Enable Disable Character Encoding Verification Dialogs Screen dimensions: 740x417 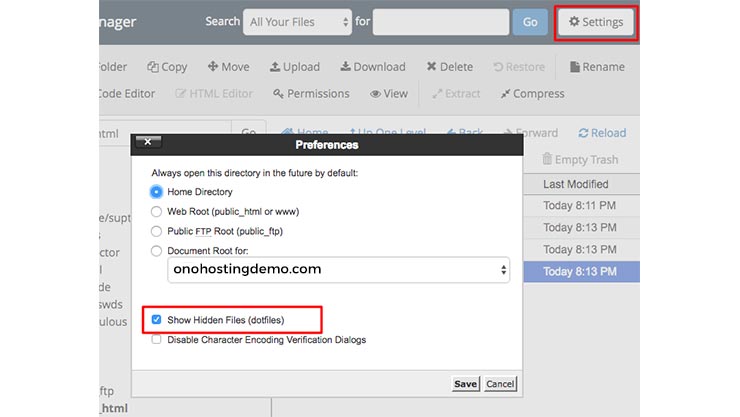[x=157, y=340]
